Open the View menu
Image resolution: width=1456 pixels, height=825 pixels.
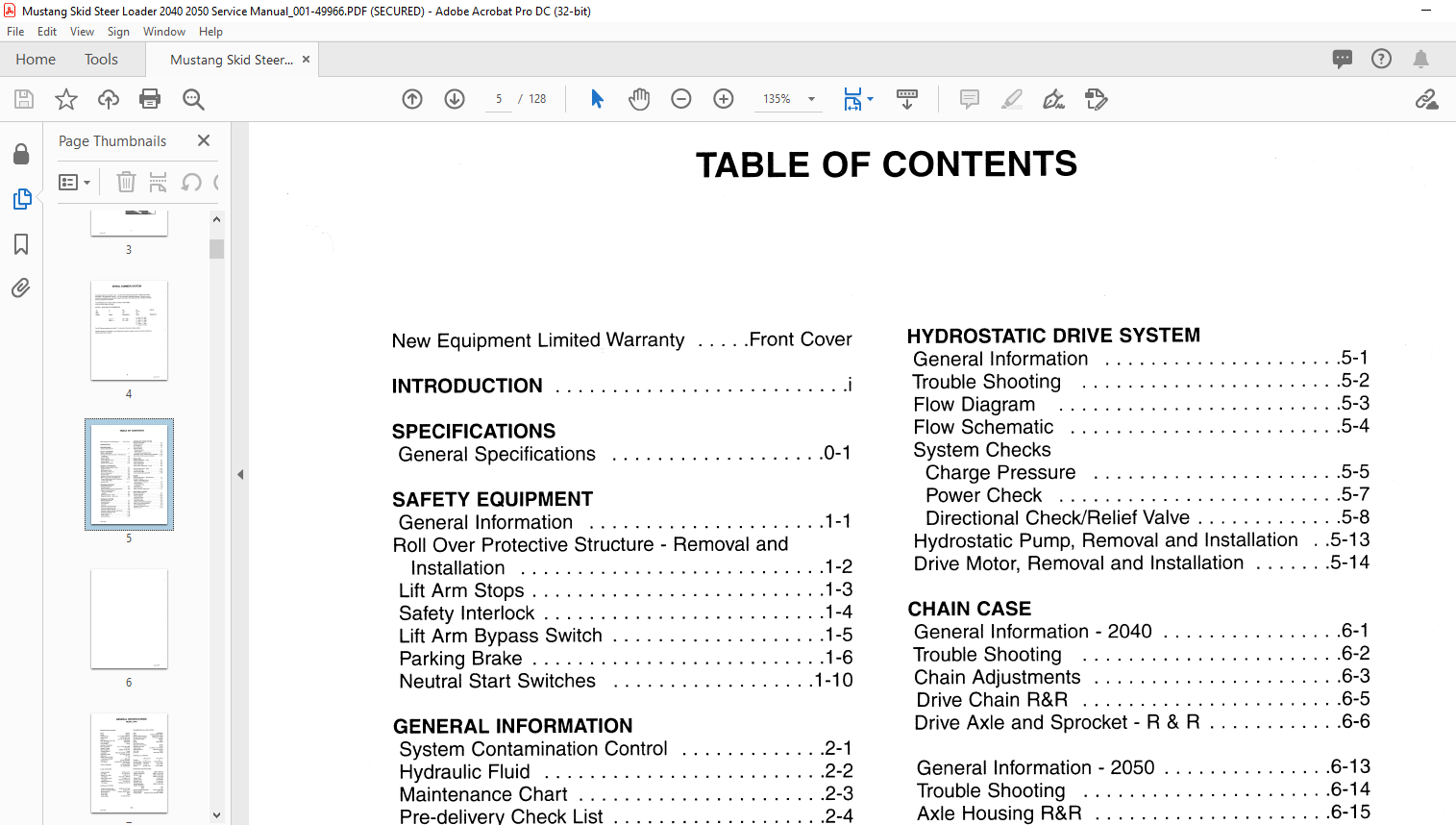click(x=82, y=32)
